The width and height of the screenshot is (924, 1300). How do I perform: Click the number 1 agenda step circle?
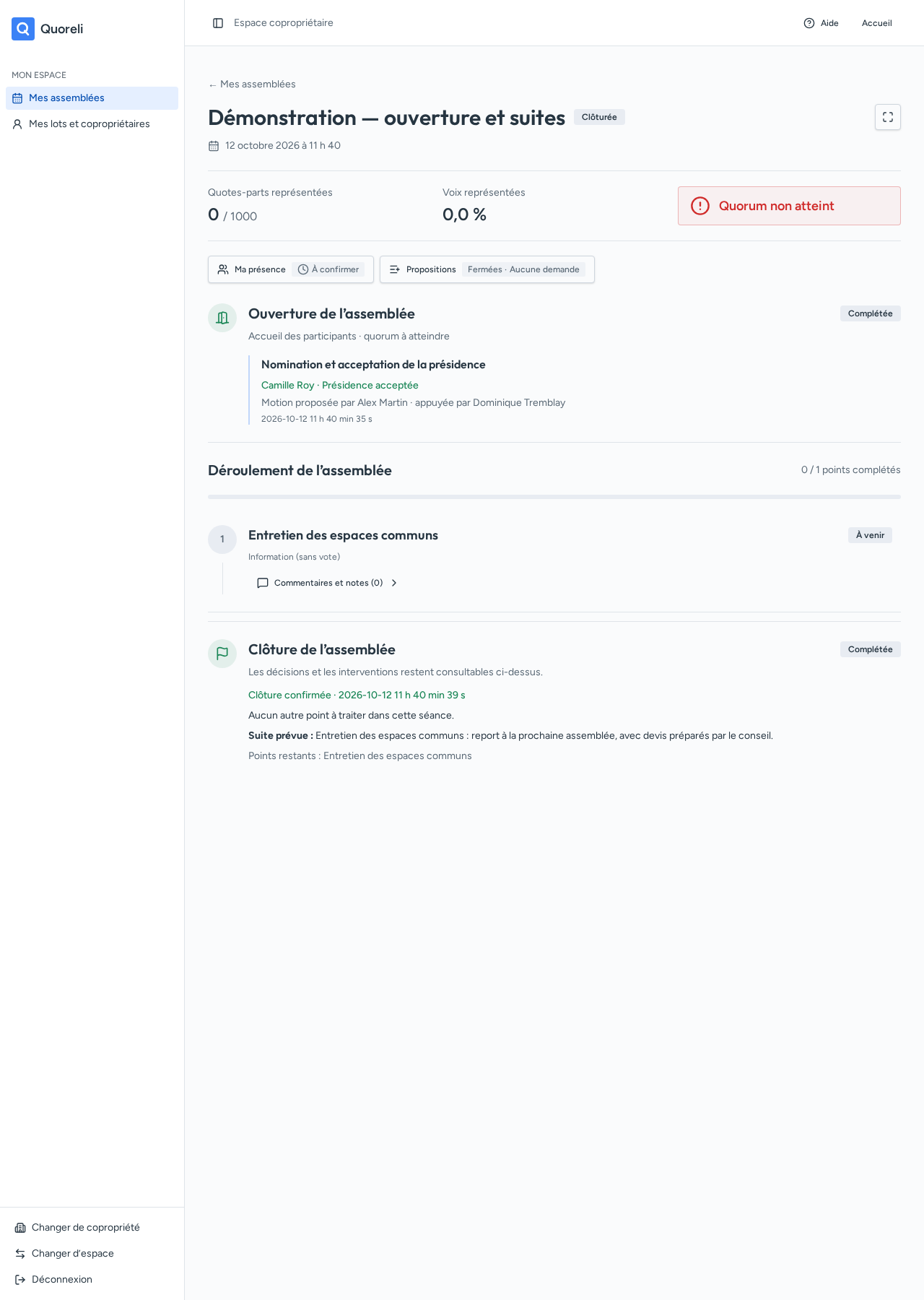(x=222, y=539)
